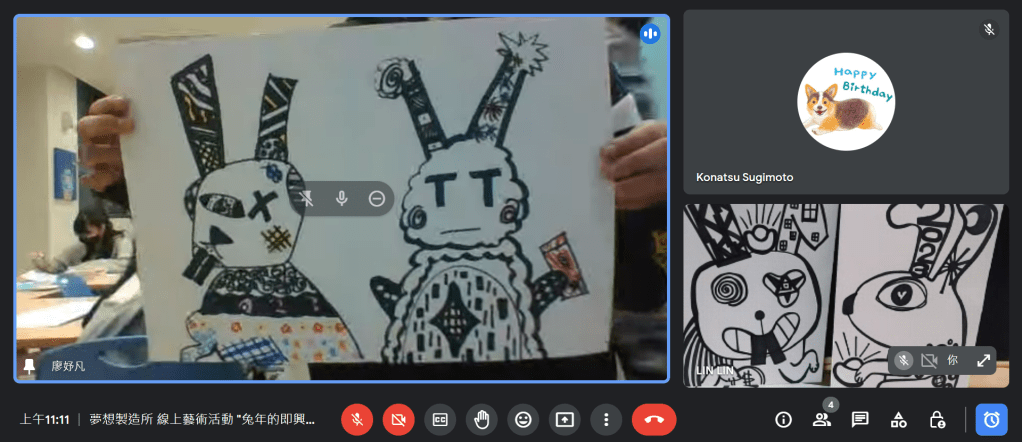
Task: Remove the pinned participant using the minus circle
Action: (x=377, y=199)
